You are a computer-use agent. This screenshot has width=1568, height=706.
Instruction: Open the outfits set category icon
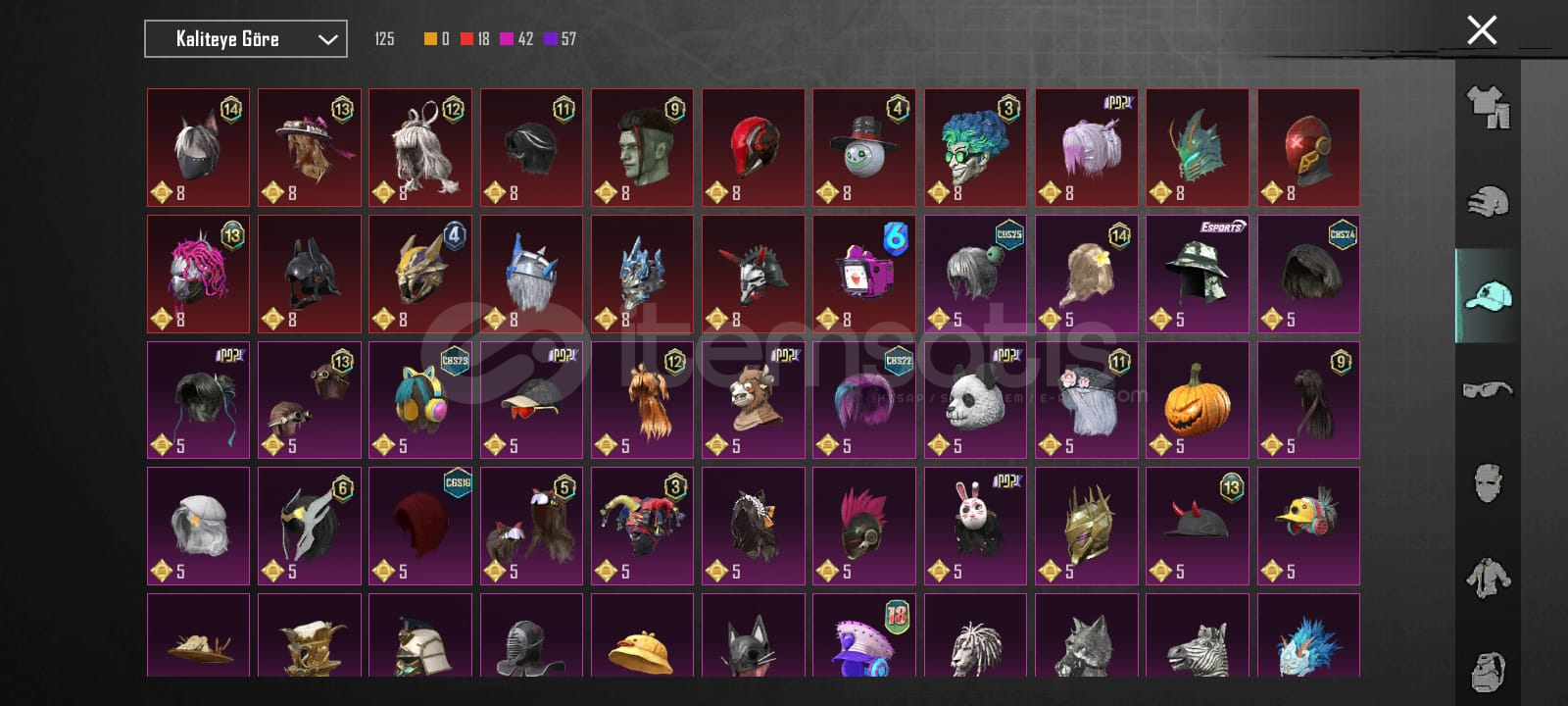[1488, 107]
